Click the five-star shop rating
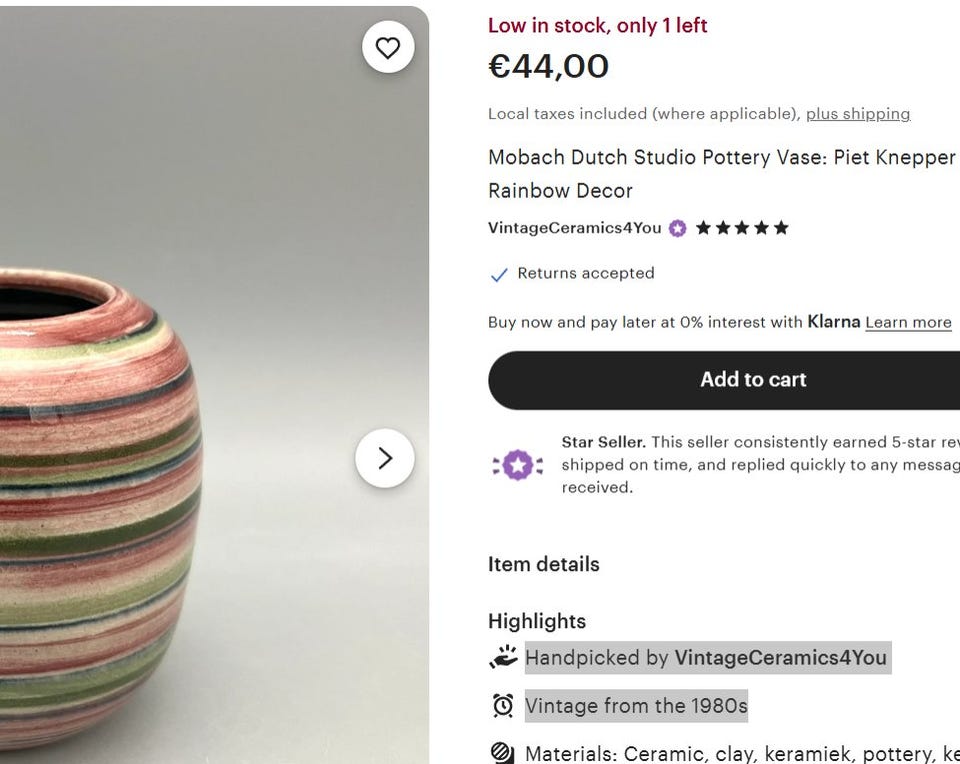 (742, 228)
